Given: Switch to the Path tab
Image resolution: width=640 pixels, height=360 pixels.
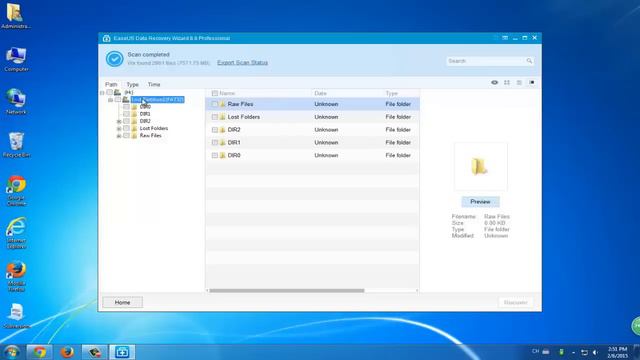Looking at the screenshot, I should (111, 84).
